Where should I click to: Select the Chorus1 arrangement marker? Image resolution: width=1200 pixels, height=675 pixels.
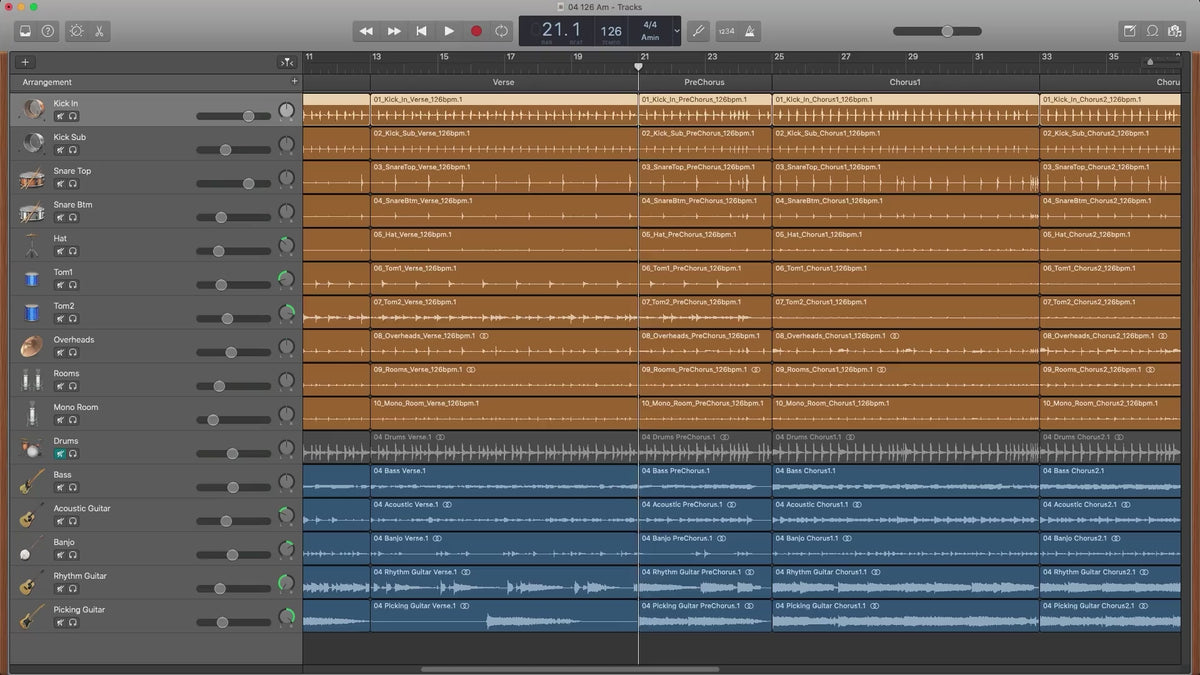coord(904,82)
